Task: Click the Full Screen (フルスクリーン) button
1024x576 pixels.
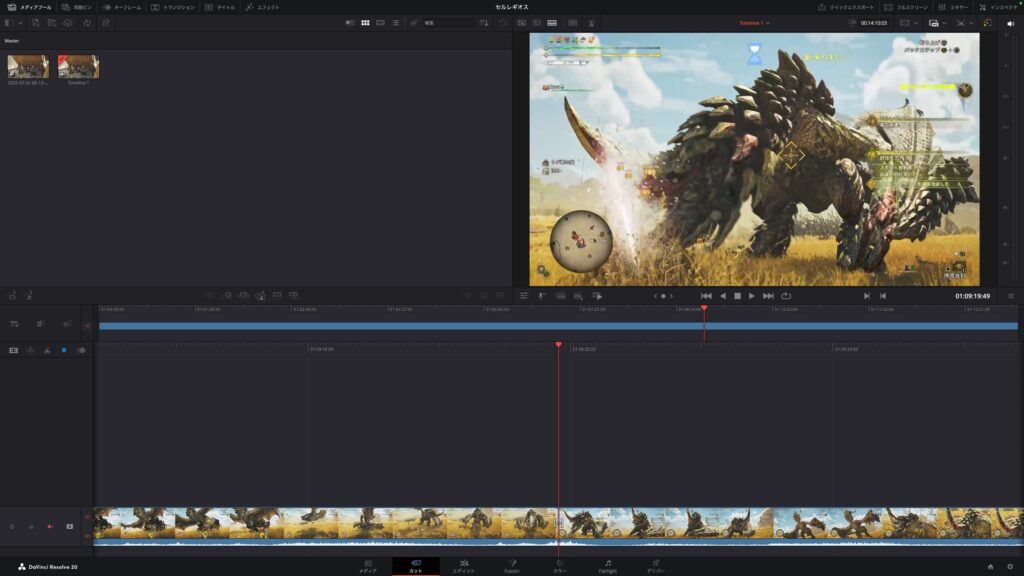Action: pyautogui.click(x=906, y=7)
